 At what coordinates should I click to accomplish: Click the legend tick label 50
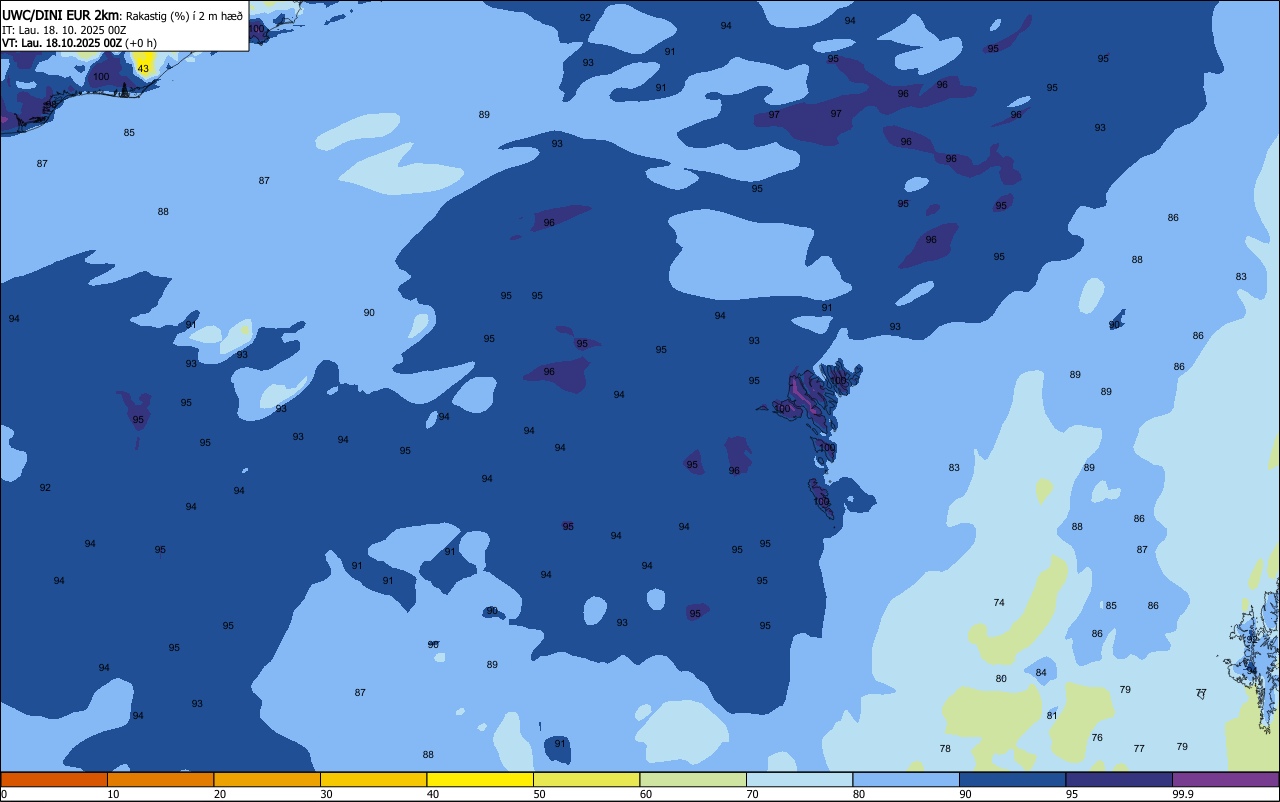tap(540, 794)
